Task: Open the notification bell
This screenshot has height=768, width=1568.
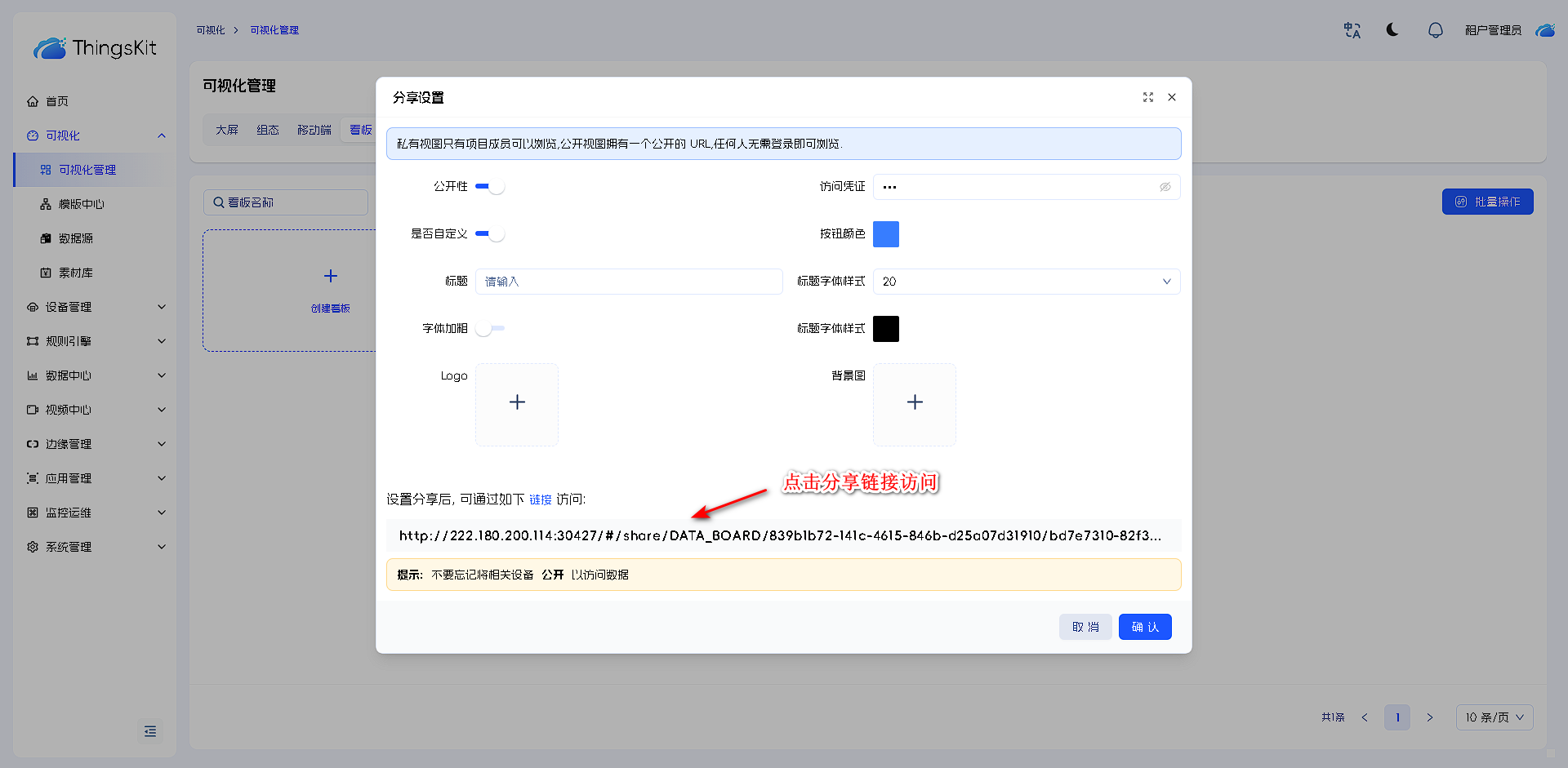Action: [x=1435, y=30]
